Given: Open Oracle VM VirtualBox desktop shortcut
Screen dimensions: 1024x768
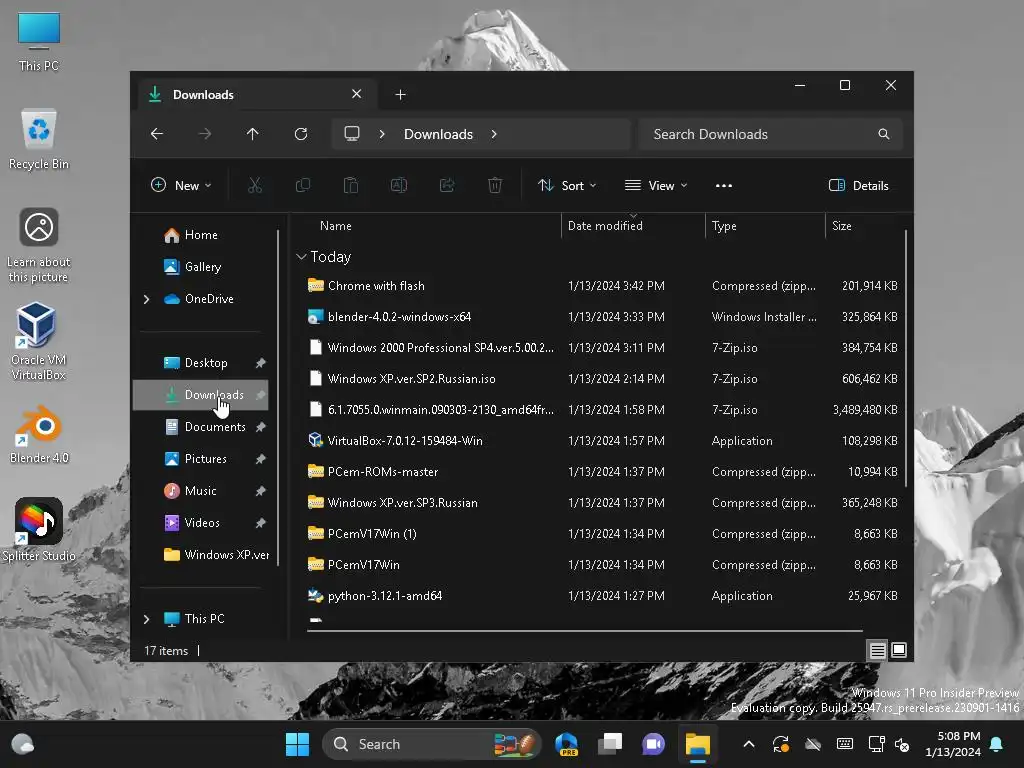Looking at the screenshot, I should (39, 341).
